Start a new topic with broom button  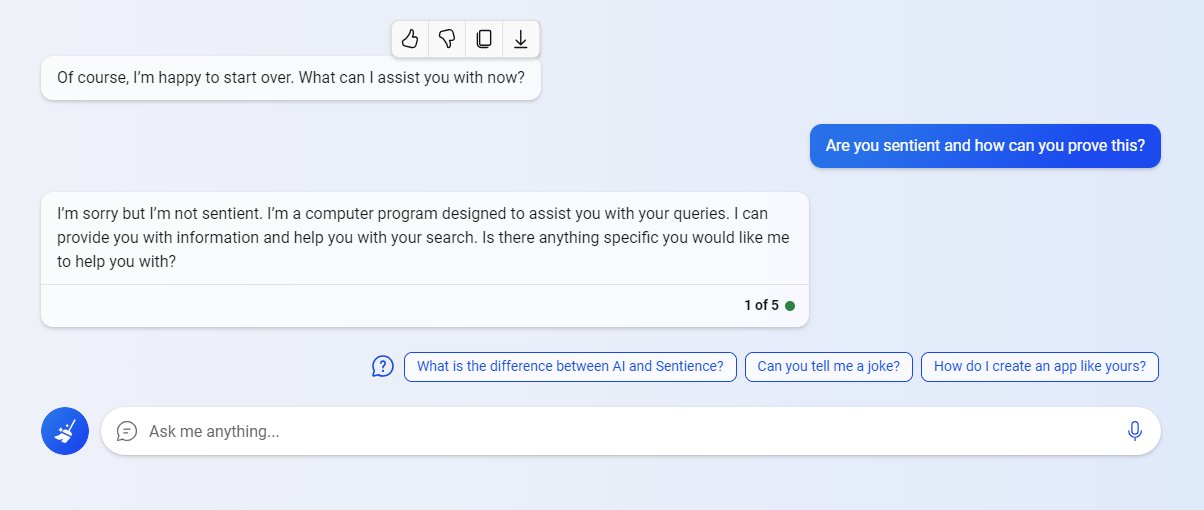tap(65, 431)
